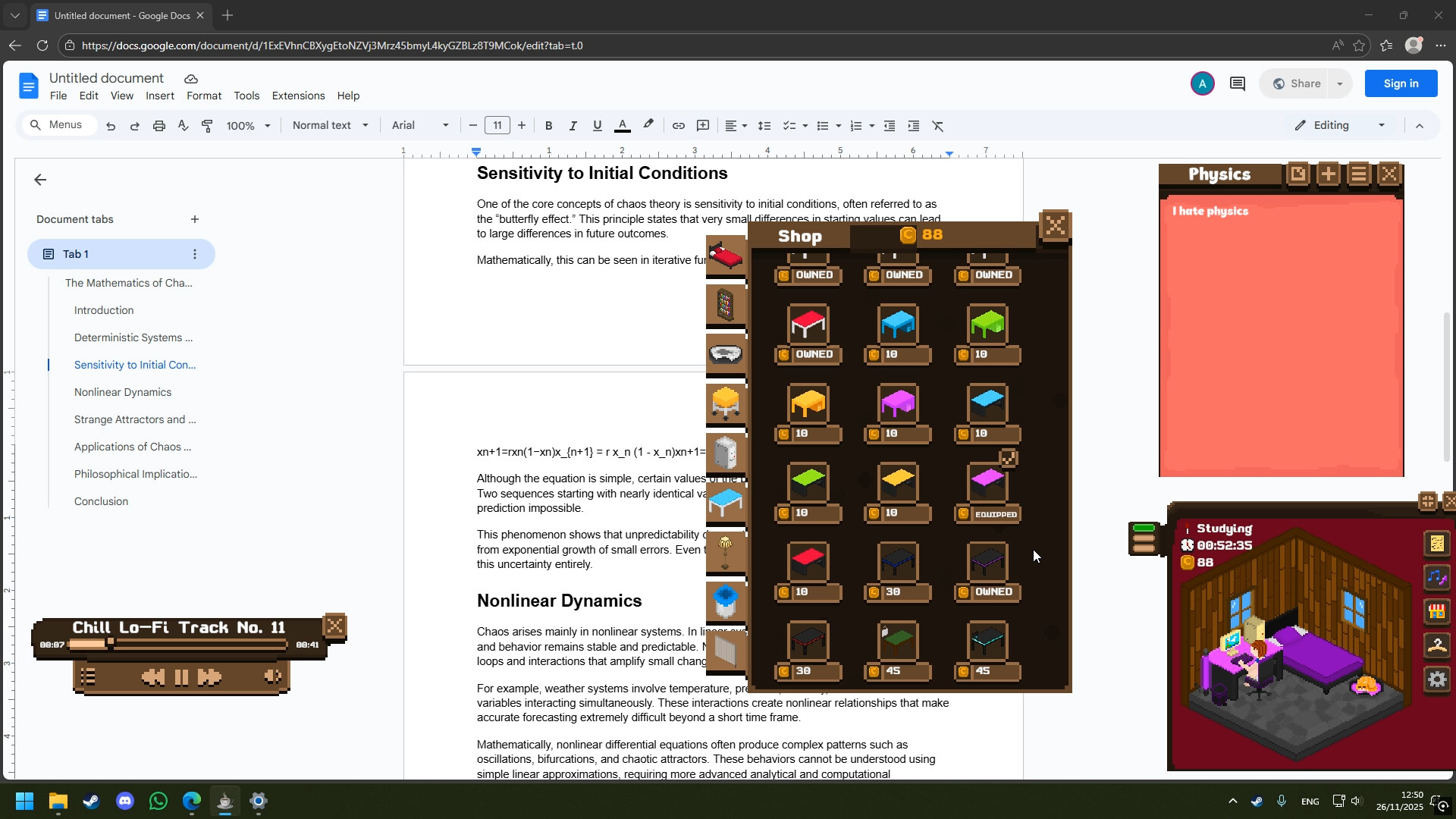This screenshot has width=1456, height=819.
Task: Toggle bold formatting in the toolbar
Action: (548, 125)
